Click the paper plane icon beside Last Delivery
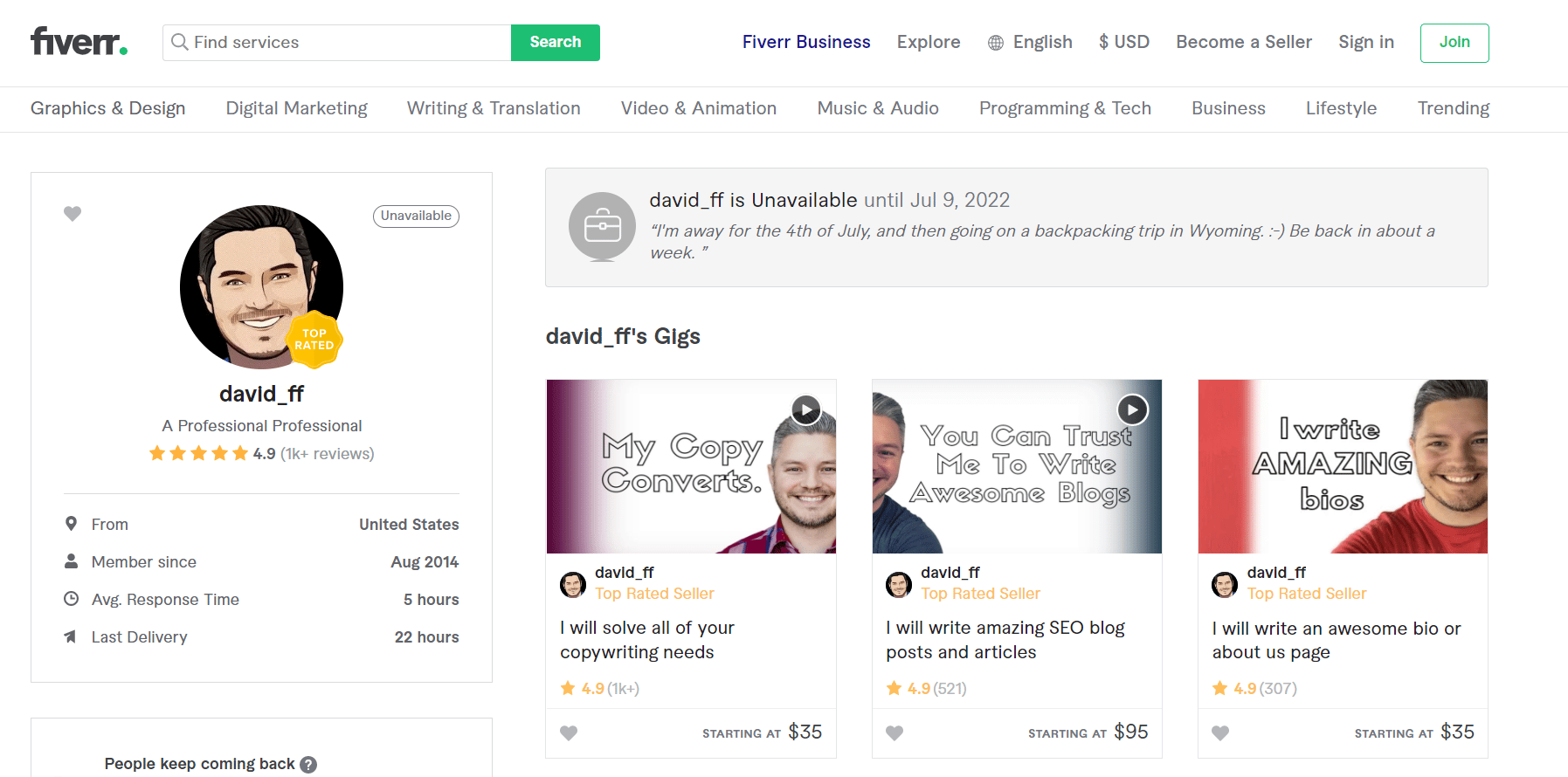1568x777 pixels. pos(71,636)
